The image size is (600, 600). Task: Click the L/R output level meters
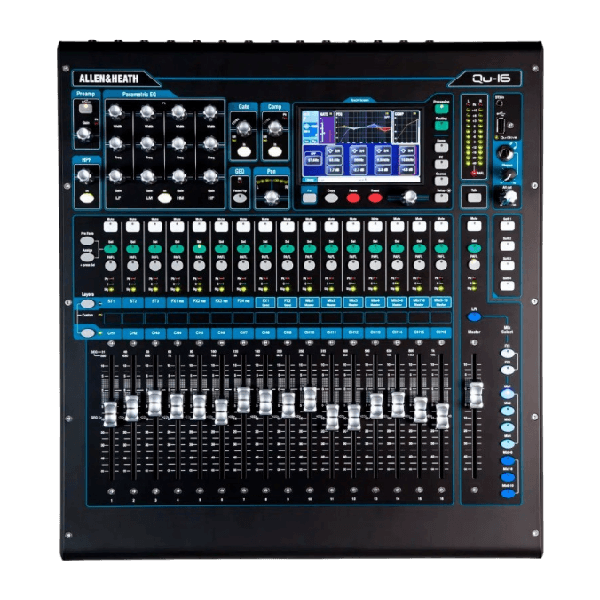click(474, 138)
